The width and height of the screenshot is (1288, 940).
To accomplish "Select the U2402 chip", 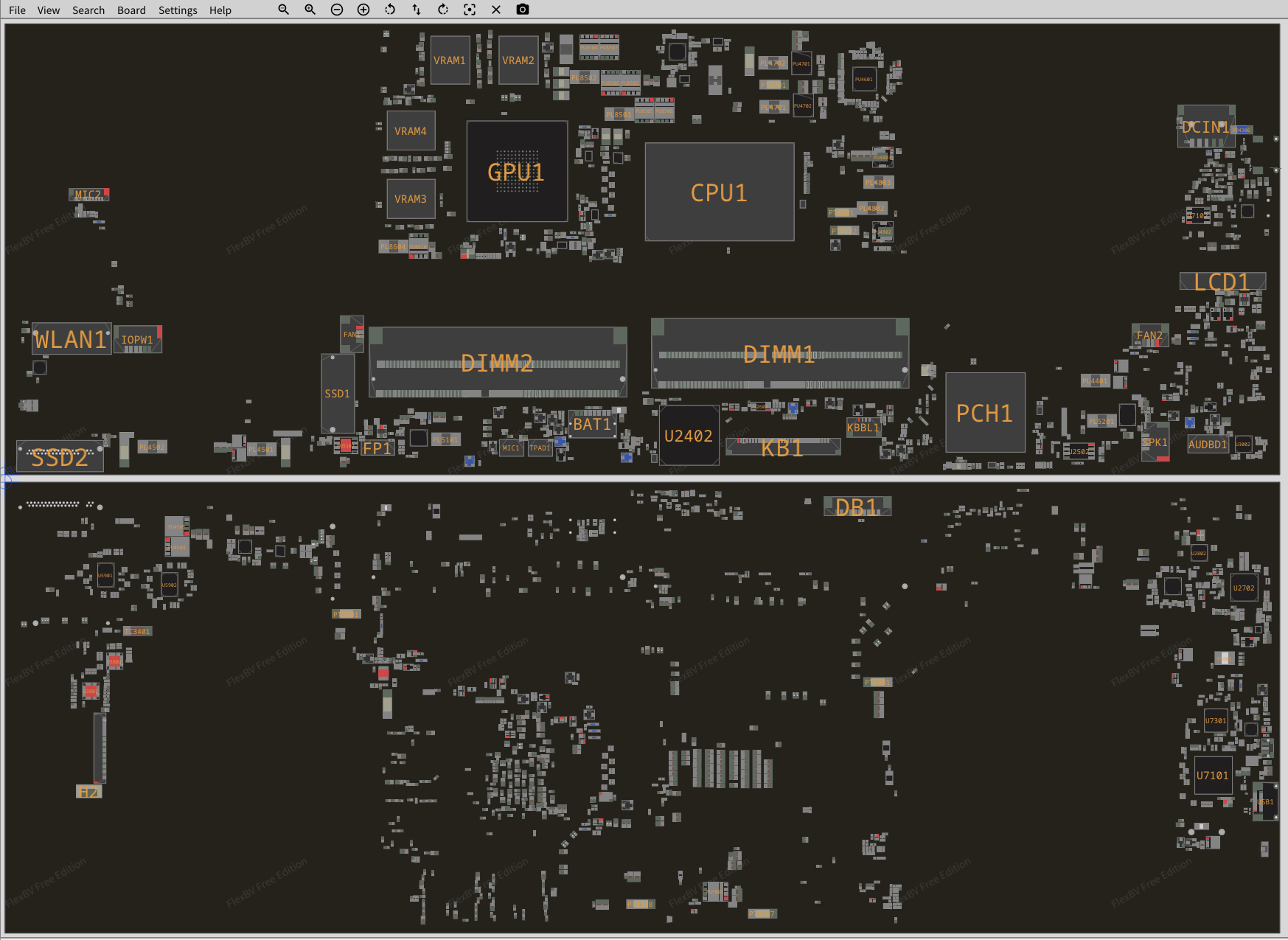I will pyautogui.click(x=689, y=436).
